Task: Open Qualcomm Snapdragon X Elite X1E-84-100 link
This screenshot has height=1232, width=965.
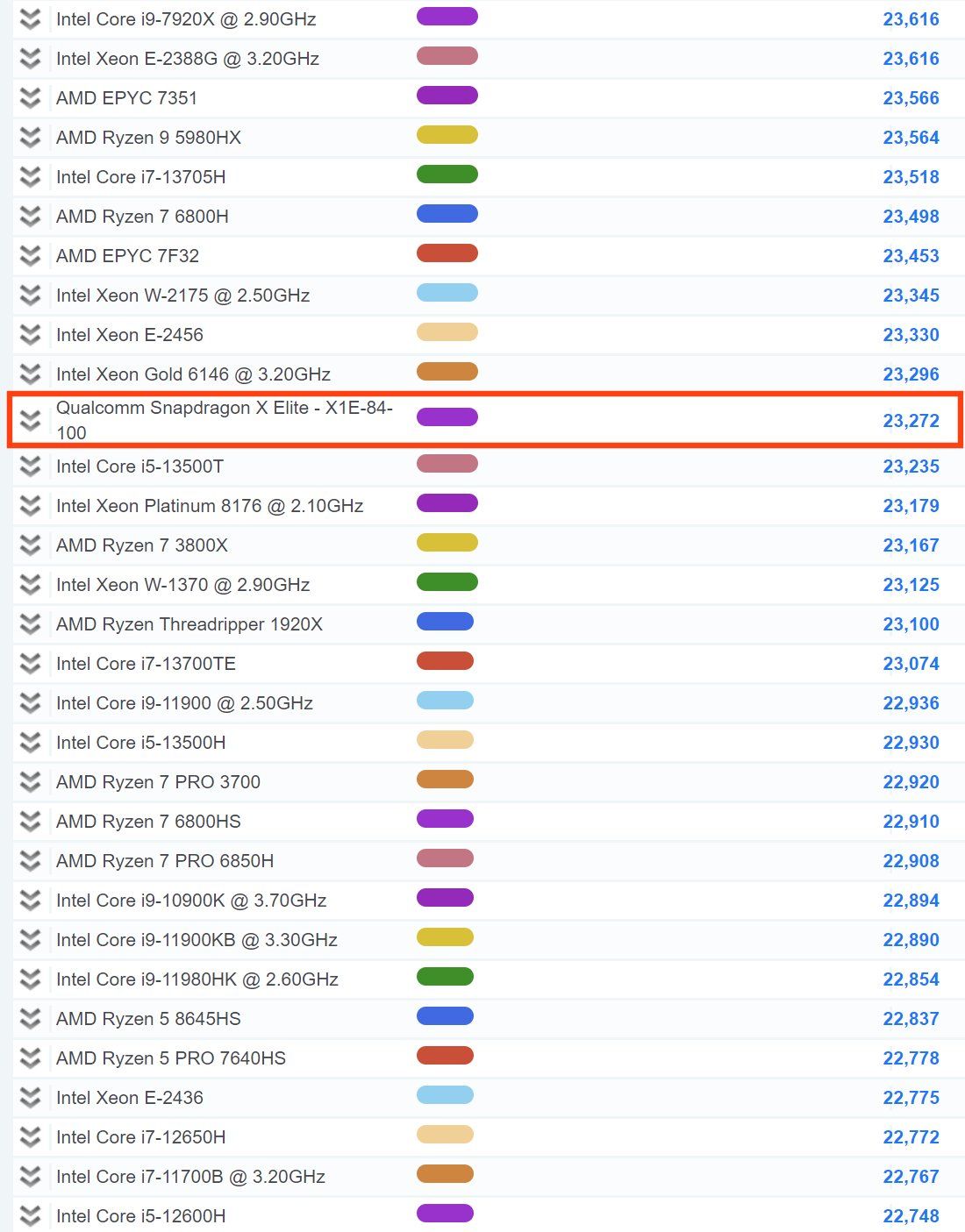Action: (x=225, y=420)
